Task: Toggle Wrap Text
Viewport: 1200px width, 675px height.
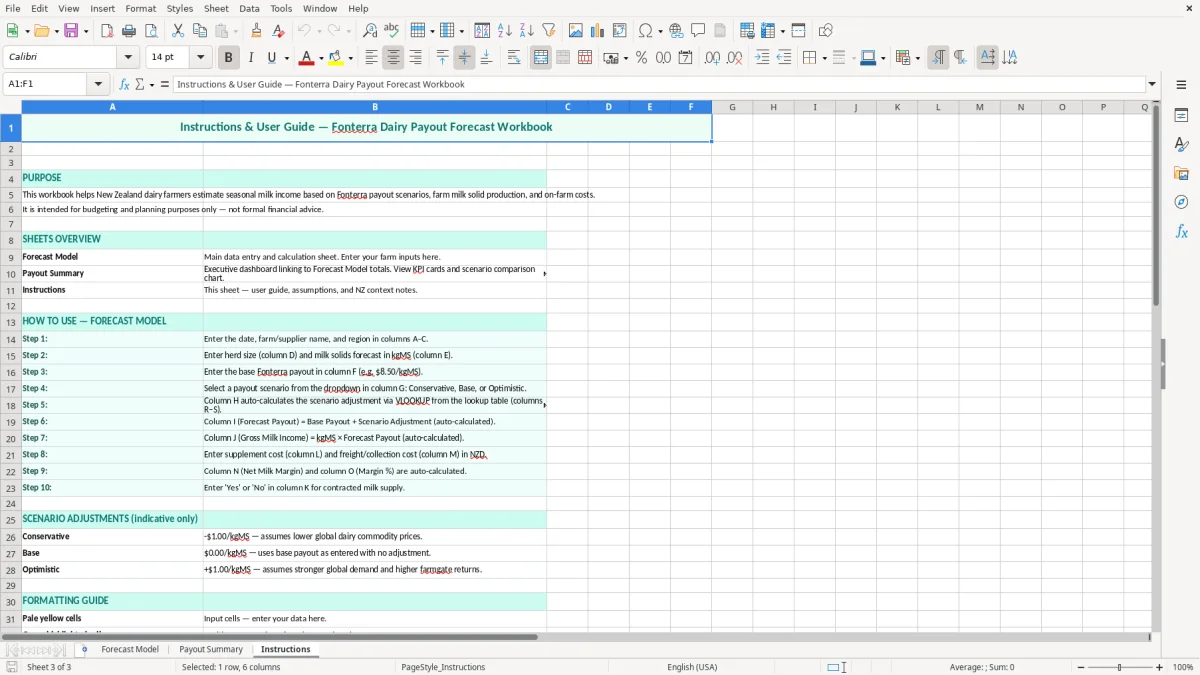Action: coord(514,58)
